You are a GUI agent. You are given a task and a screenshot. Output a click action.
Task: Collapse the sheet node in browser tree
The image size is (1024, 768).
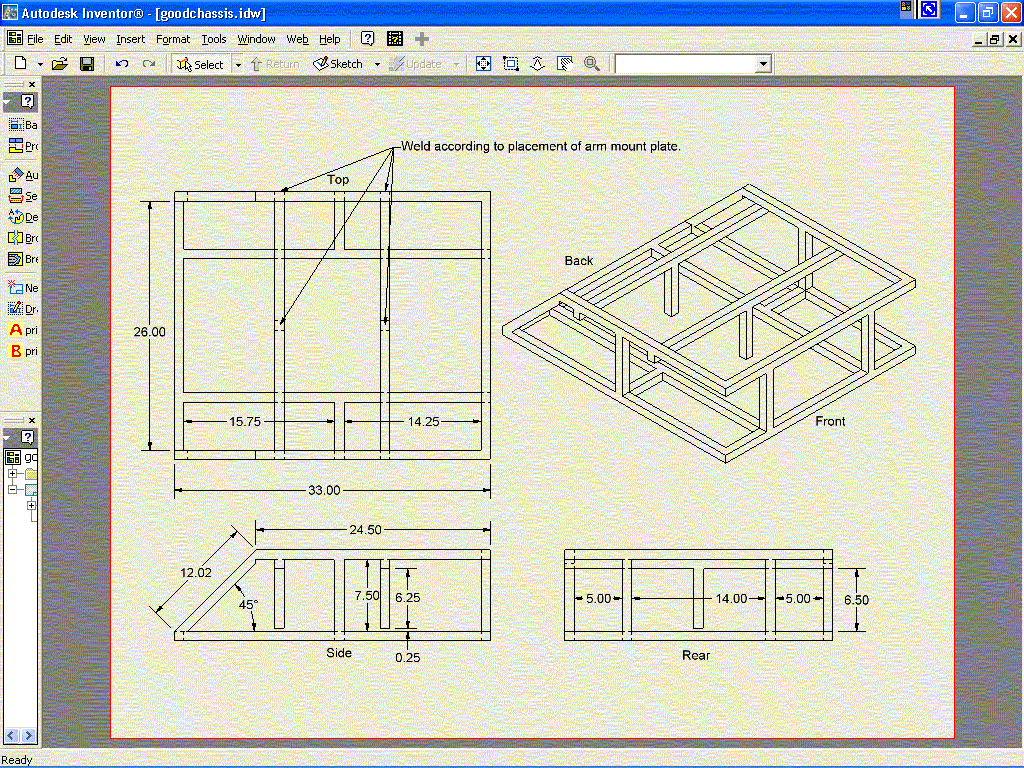tap(13, 490)
